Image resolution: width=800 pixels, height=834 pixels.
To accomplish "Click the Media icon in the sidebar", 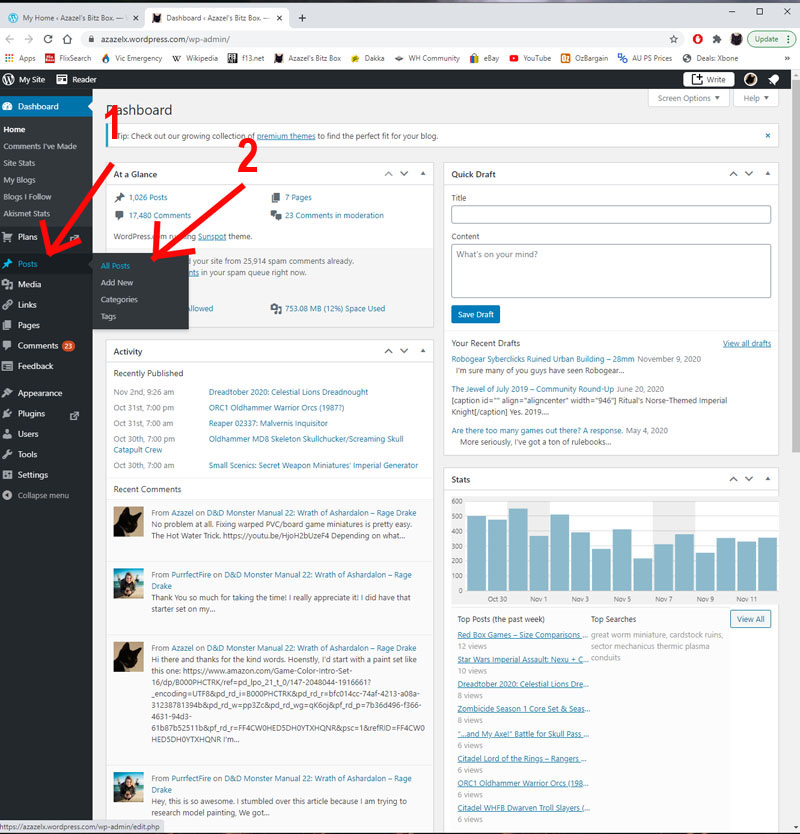I will pos(8,284).
